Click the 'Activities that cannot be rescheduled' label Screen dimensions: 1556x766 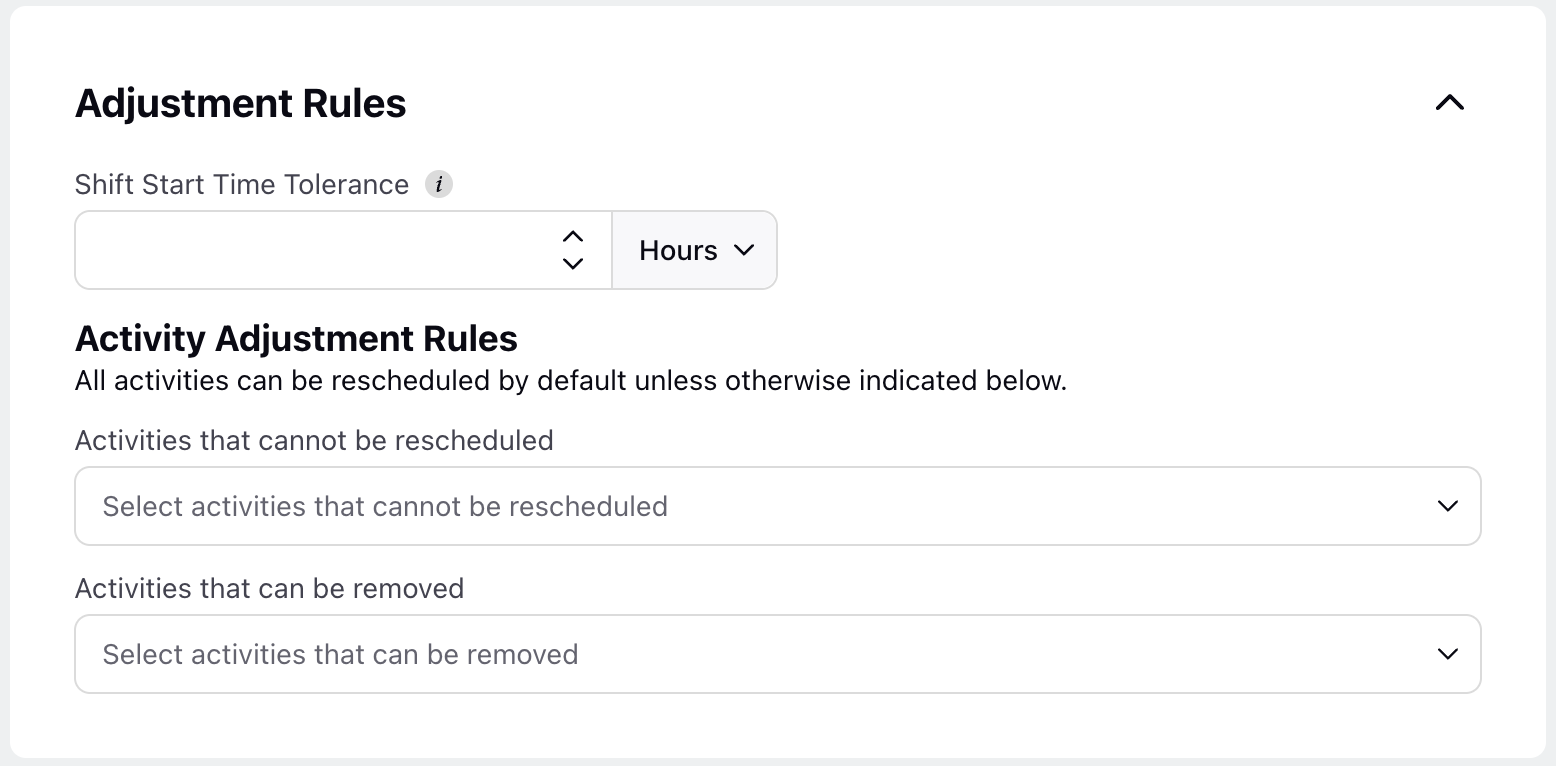click(x=314, y=440)
